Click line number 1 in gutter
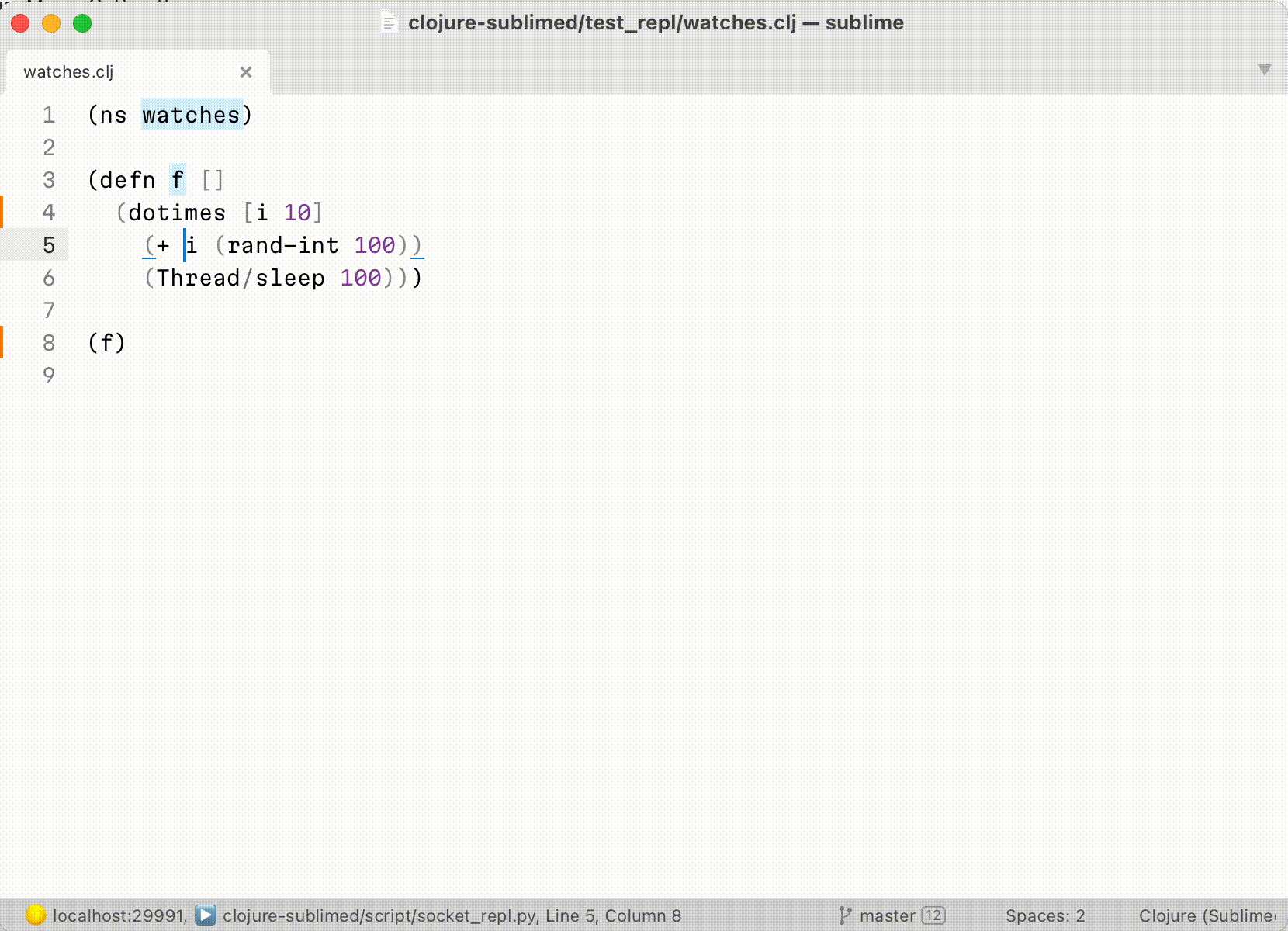The width and height of the screenshot is (1288, 931). (49, 115)
